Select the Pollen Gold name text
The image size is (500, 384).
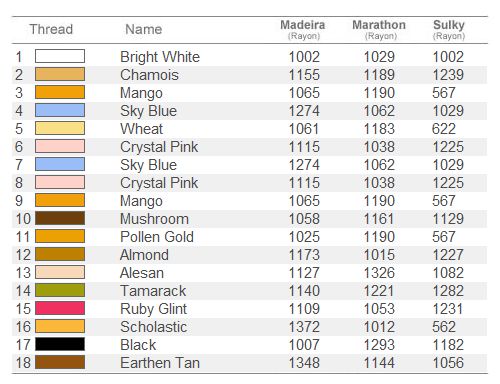157,237
